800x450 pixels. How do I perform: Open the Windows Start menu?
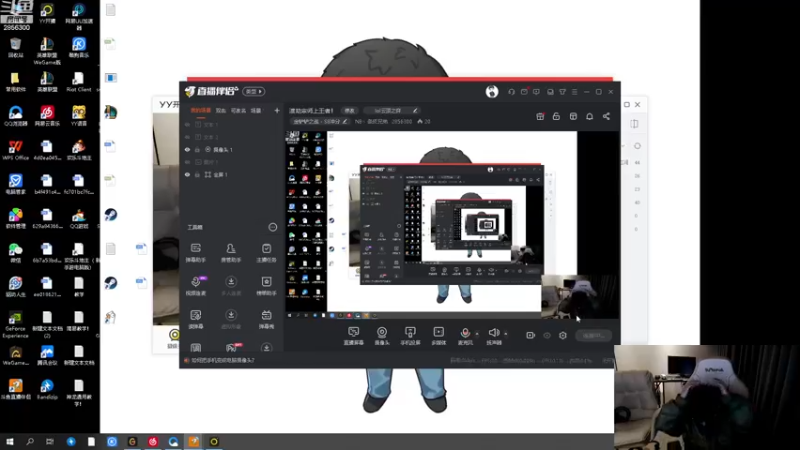tap(10, 441)
